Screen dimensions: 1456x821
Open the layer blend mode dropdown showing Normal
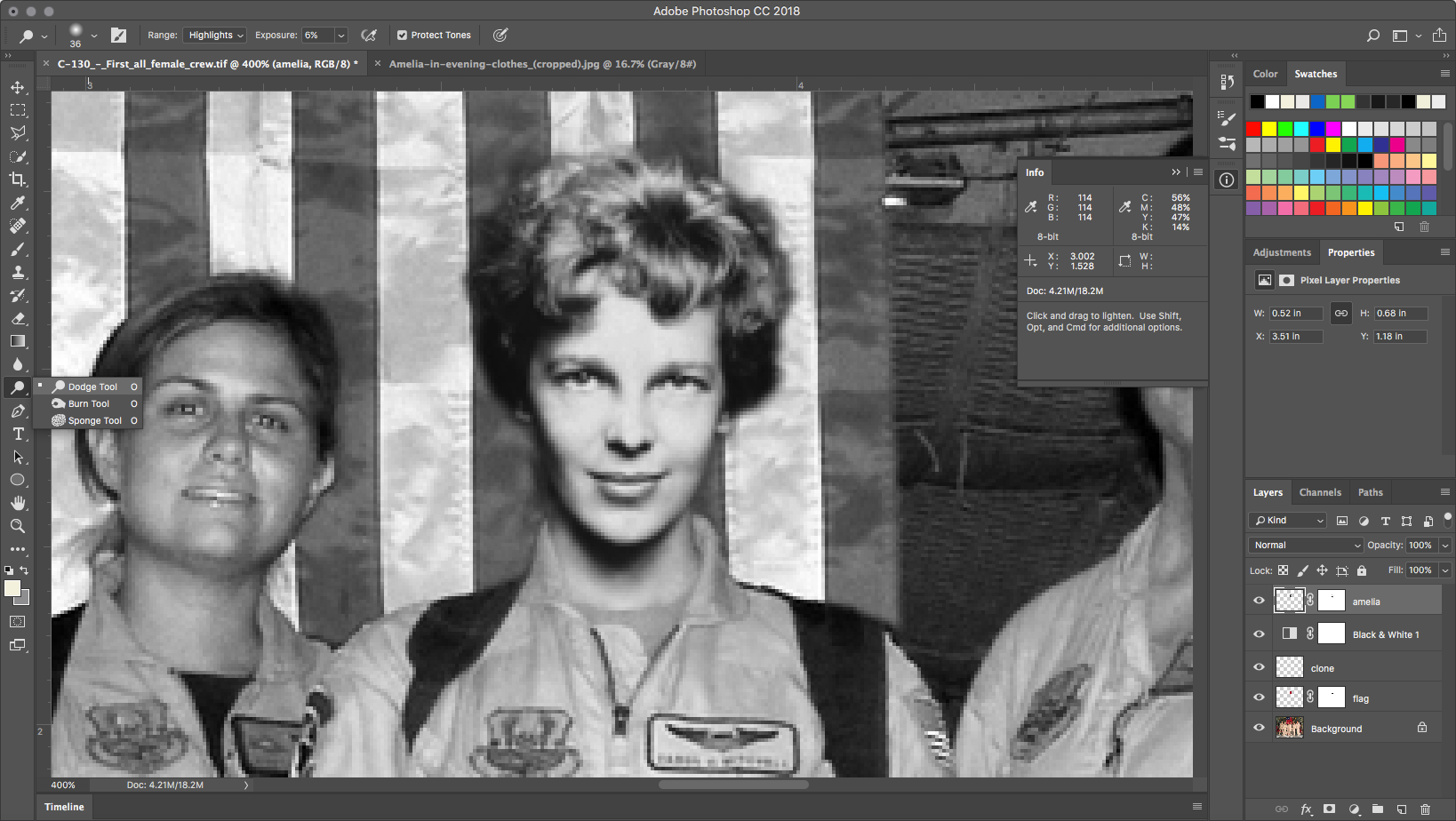(1305, 545)
